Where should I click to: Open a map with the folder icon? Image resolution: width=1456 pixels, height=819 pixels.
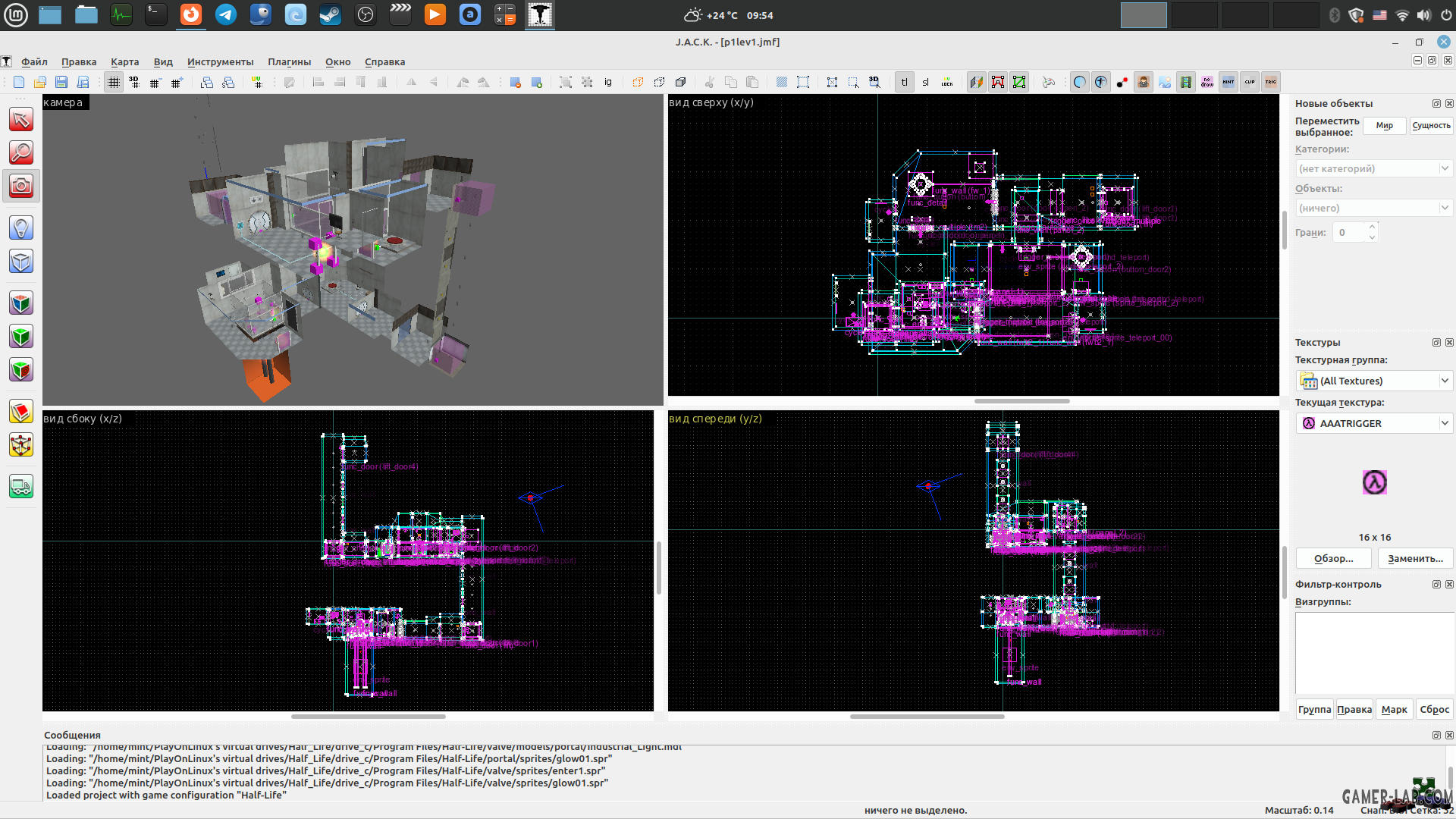pos(40,82)
